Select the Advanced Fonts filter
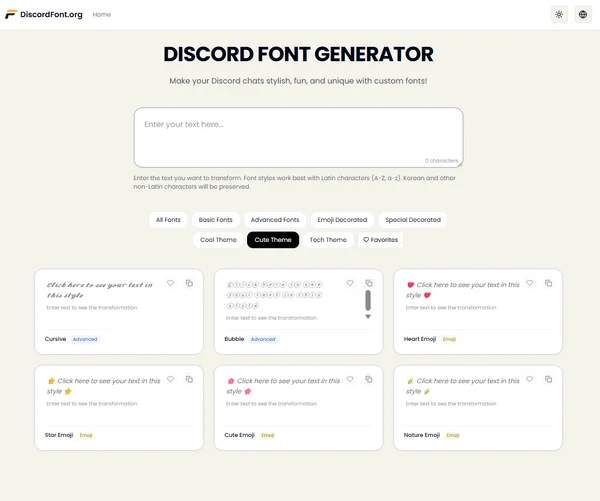600x501 pixels. 275,220
